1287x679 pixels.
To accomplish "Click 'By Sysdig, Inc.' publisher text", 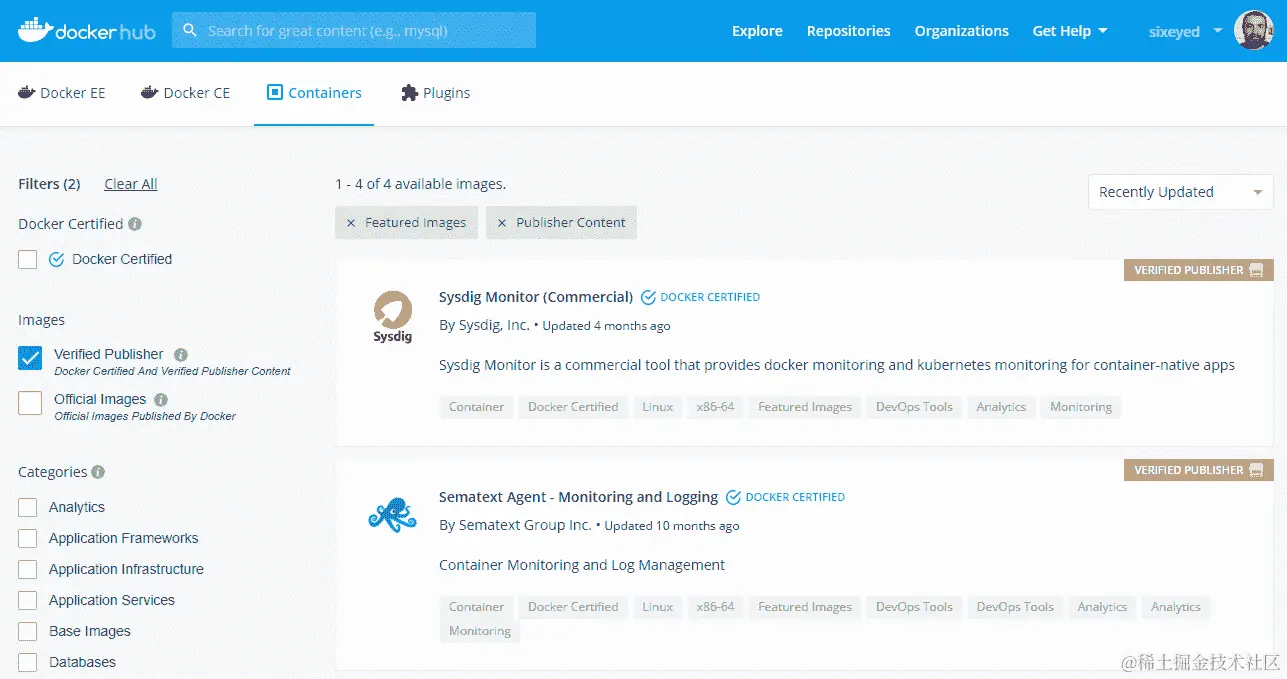I will click(484, 325).
